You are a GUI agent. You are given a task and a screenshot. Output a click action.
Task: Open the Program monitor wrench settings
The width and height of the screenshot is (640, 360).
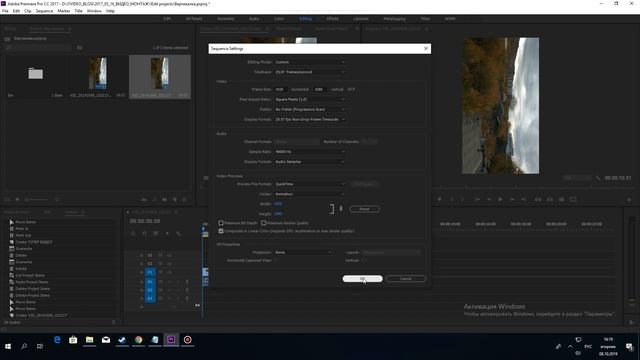[x=598, y=178]
